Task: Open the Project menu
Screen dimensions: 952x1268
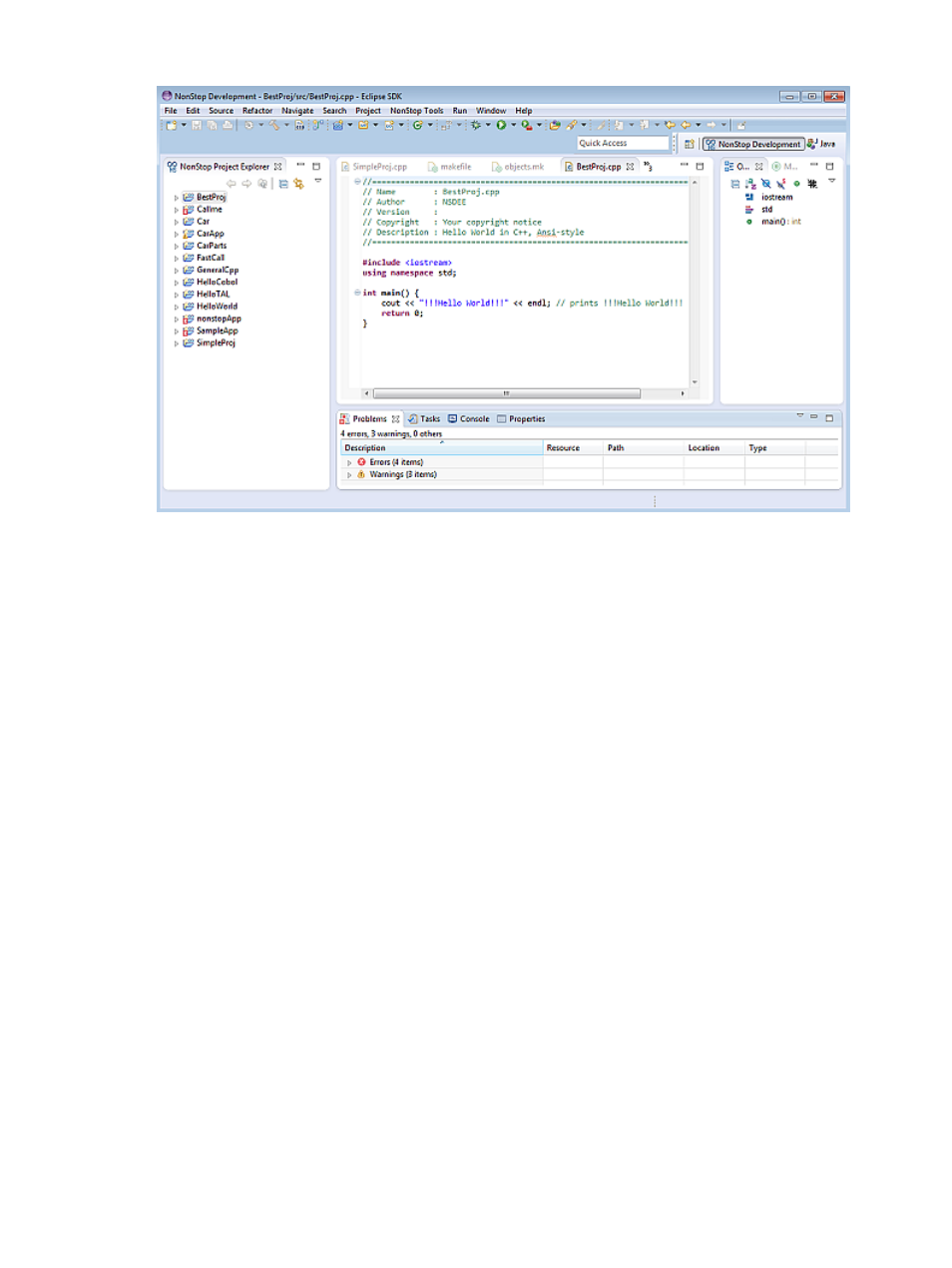Action: click(368, 111)
